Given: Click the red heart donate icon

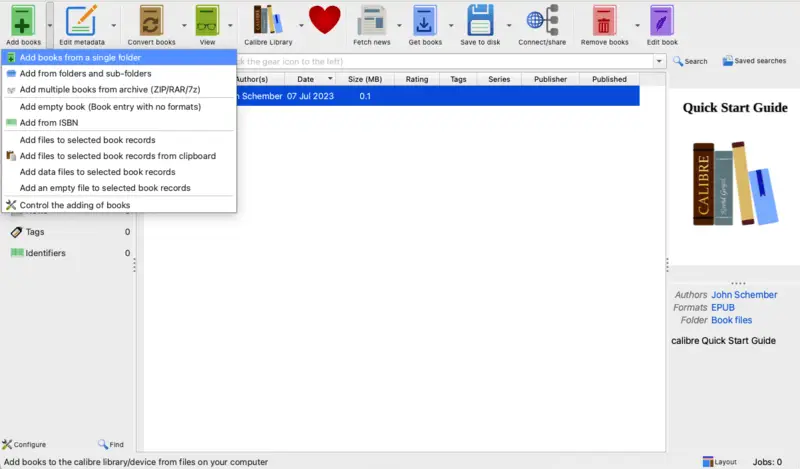Looking at the screenshot, I should tap(324, 20).
